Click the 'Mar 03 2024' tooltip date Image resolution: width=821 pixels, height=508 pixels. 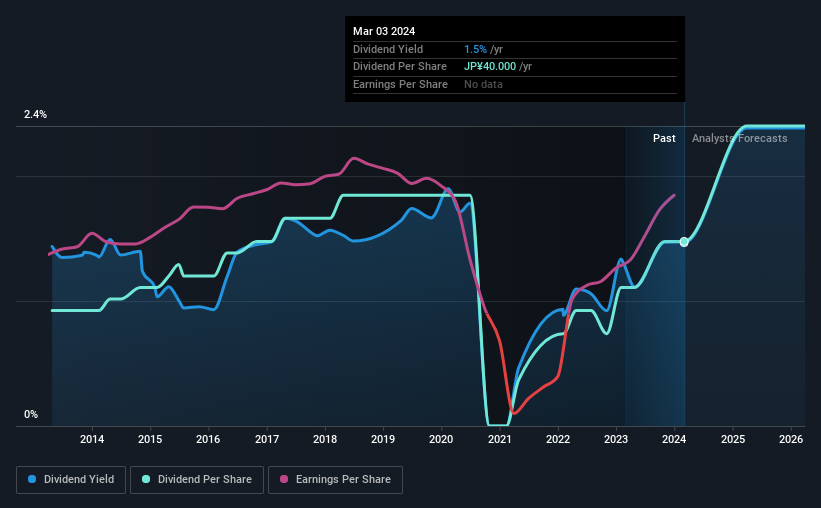coord(384,31)
